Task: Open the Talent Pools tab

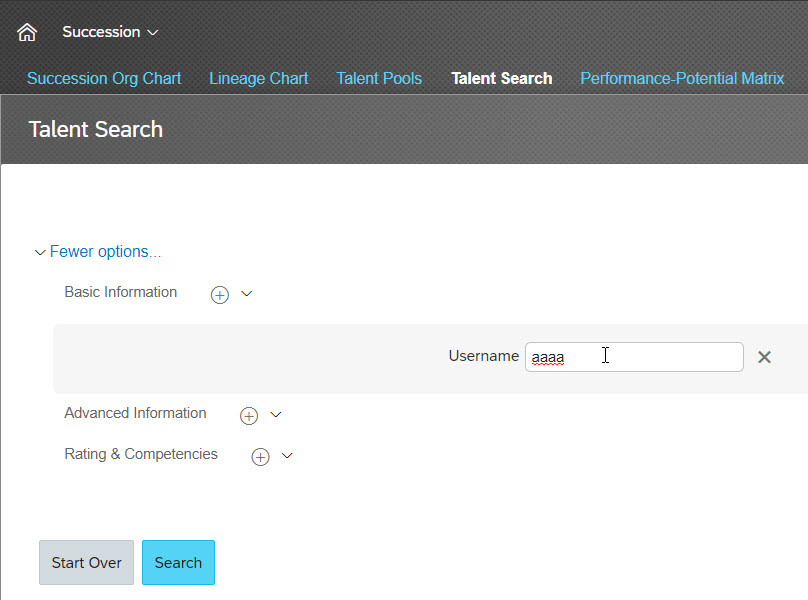Action: [379, 78]
